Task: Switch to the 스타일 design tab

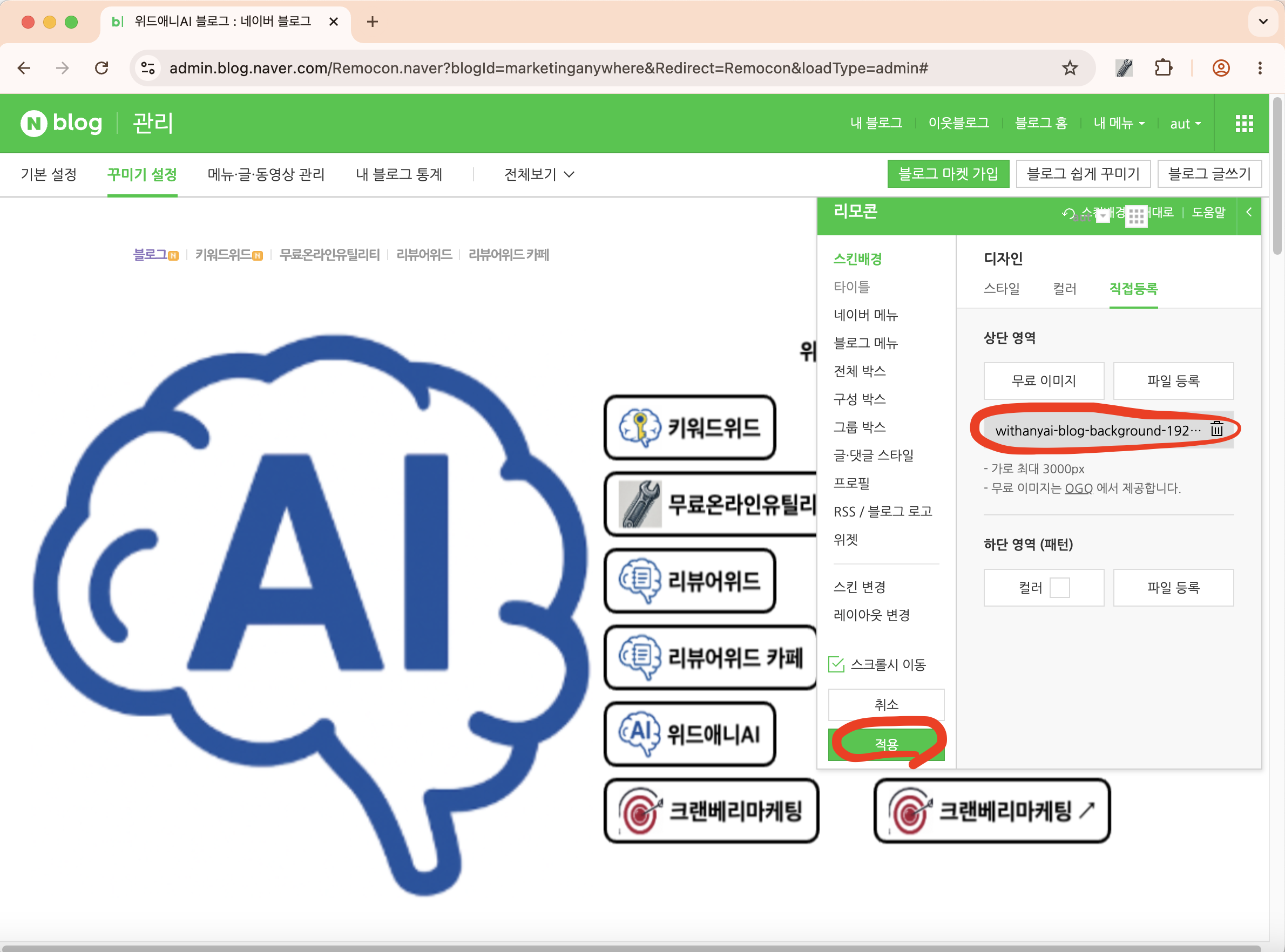Action: pyautogui.click(x=1002, y=288)
